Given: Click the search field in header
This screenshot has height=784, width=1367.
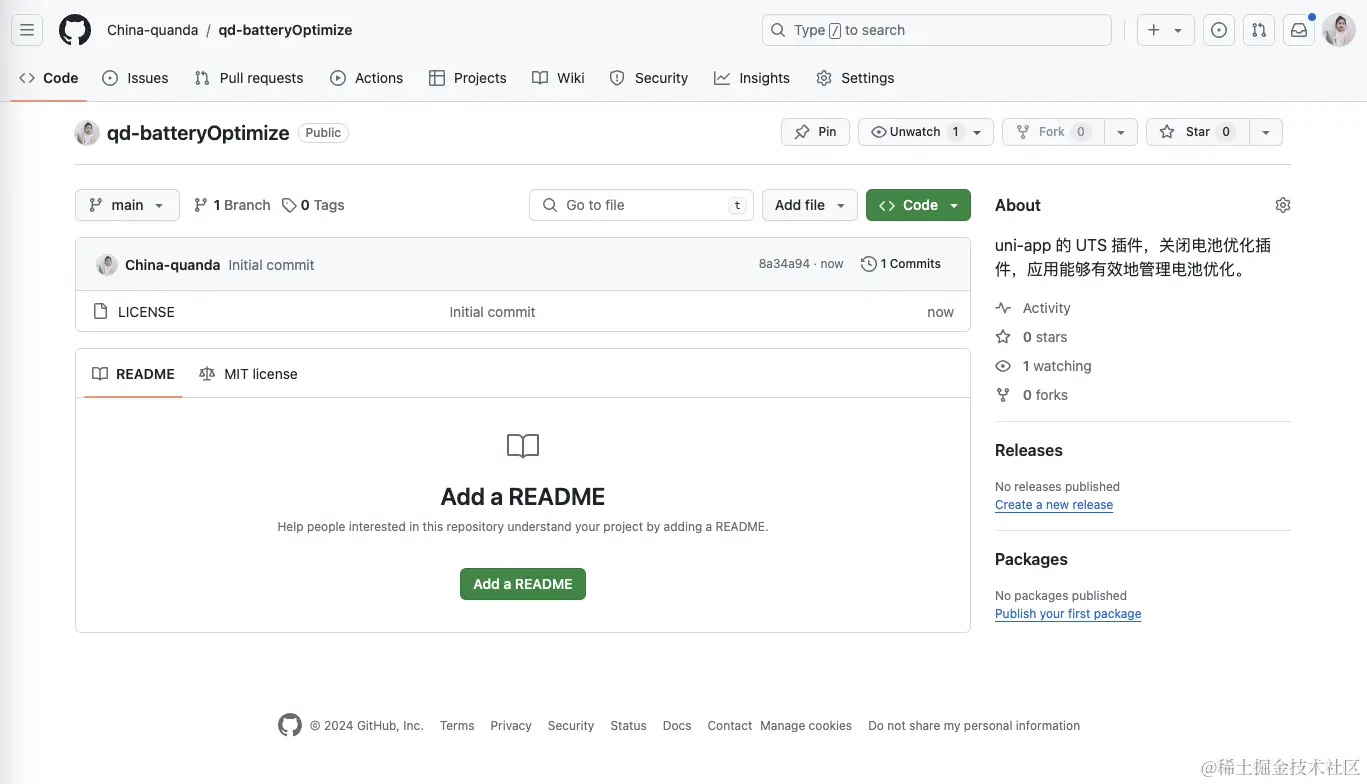Looking at the screenshot, I should pos(937,30).
